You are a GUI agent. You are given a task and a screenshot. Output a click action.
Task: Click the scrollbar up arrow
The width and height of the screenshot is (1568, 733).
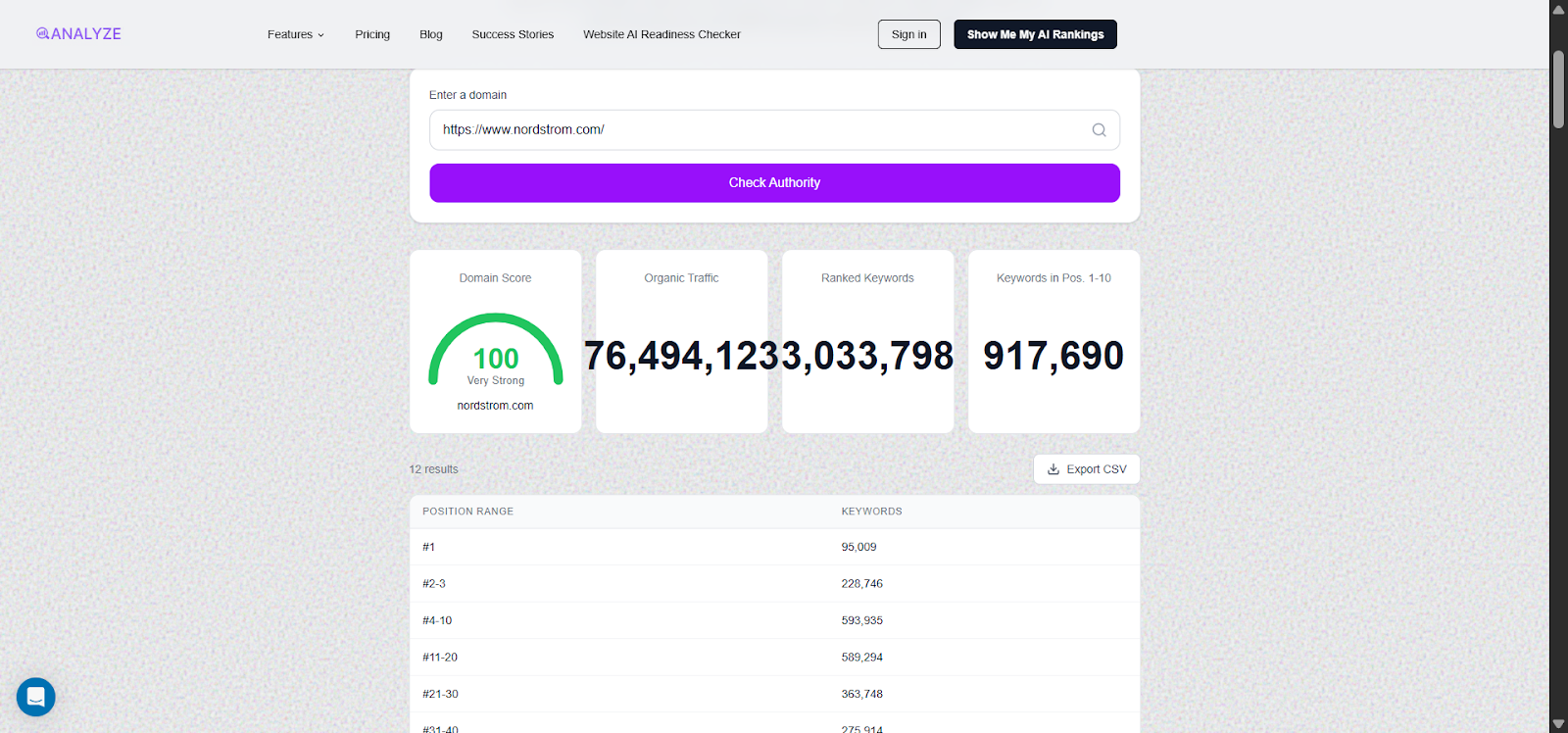point(1558,9)
